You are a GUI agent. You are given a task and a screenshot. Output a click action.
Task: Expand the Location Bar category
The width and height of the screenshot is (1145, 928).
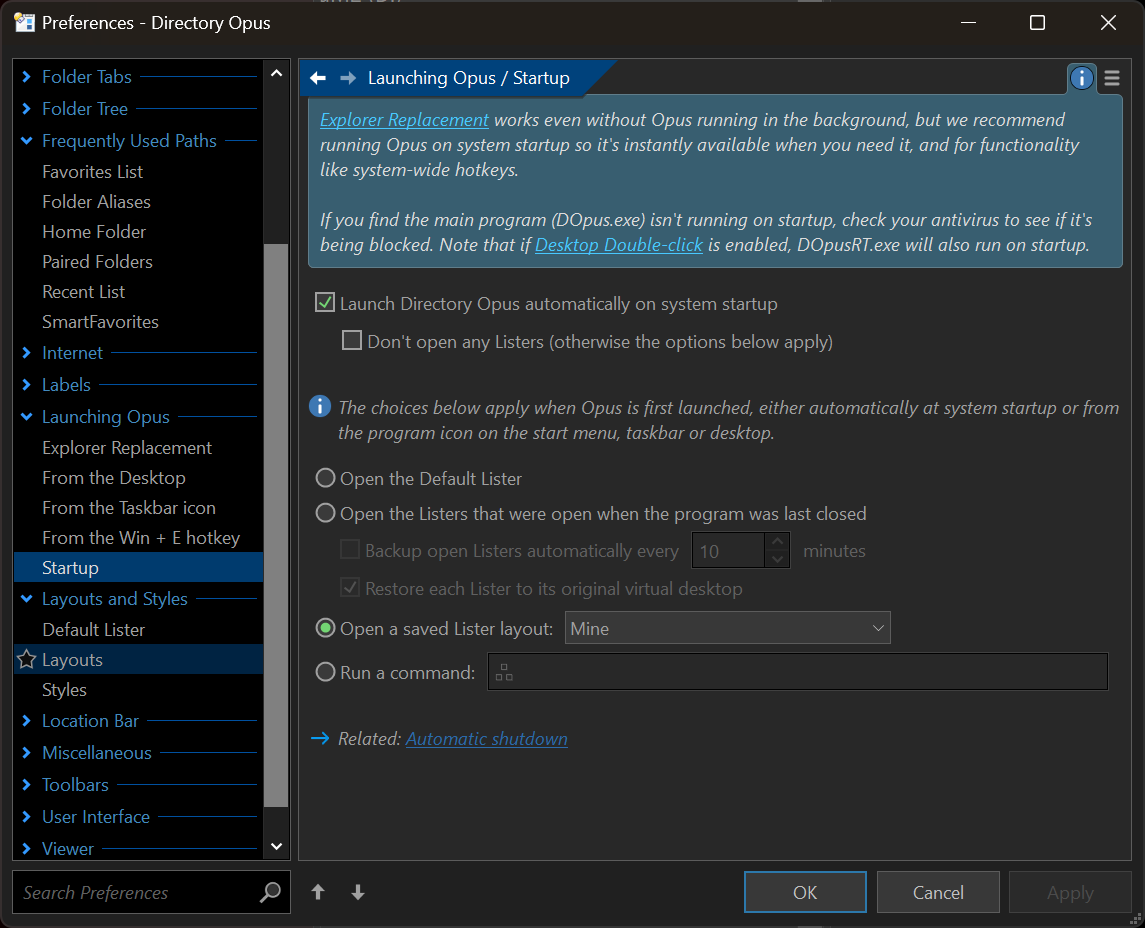tap(27, 721)
